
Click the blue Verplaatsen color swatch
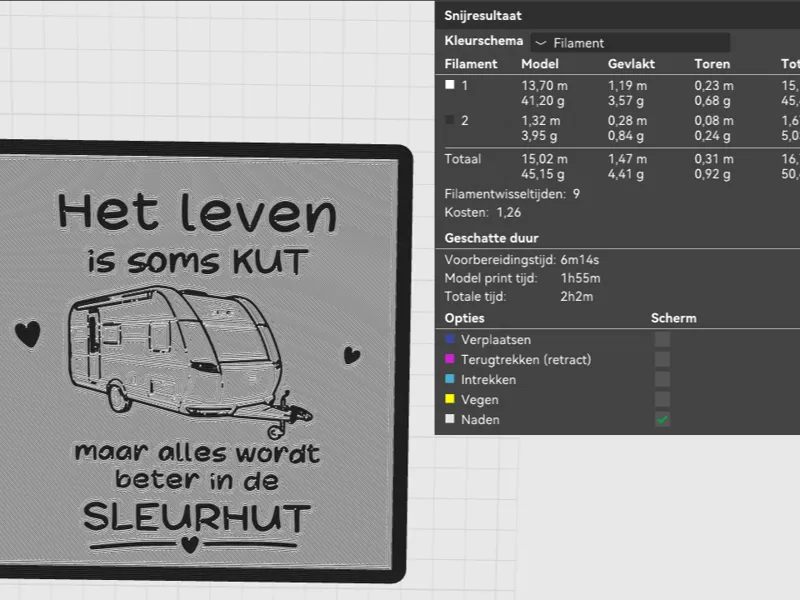[449, 339]
